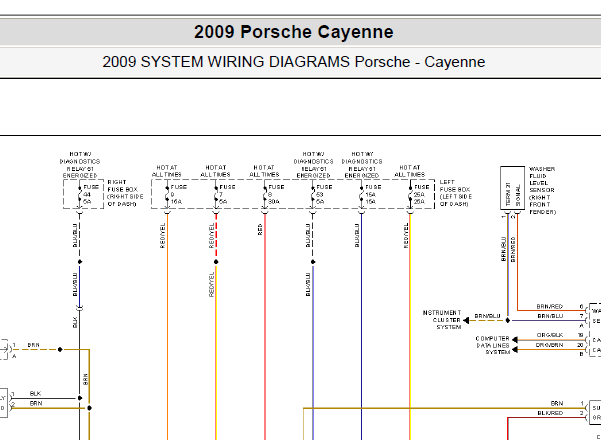Click the BRN label above the BLK/RED label
The height and width of the screenshot is (440, 601).
coord(557,403)
